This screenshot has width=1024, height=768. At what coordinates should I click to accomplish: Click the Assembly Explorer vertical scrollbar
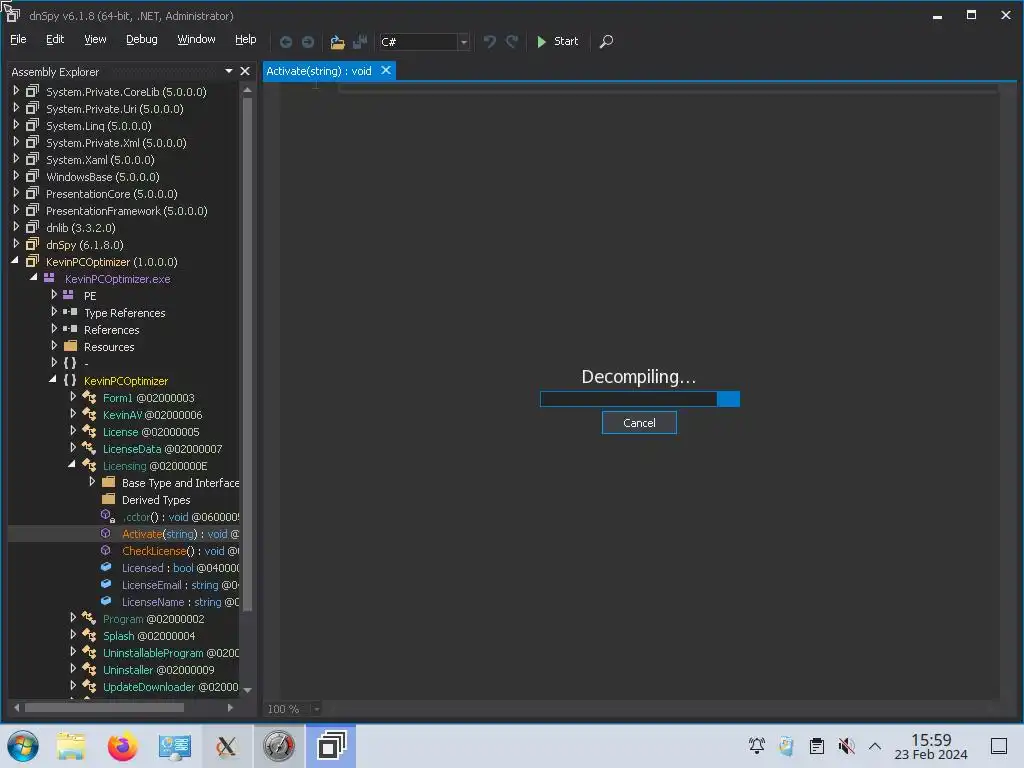[248, 353]
